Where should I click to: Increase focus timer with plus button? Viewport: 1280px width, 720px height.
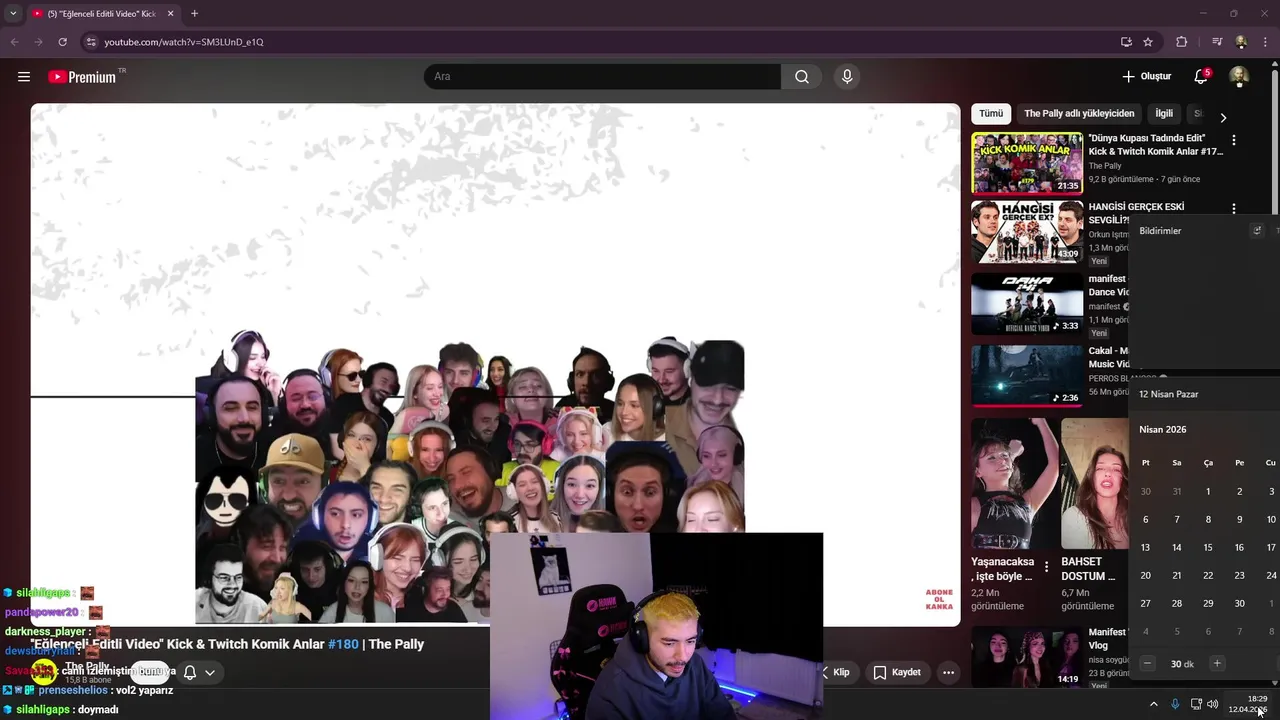point(1217,663)
